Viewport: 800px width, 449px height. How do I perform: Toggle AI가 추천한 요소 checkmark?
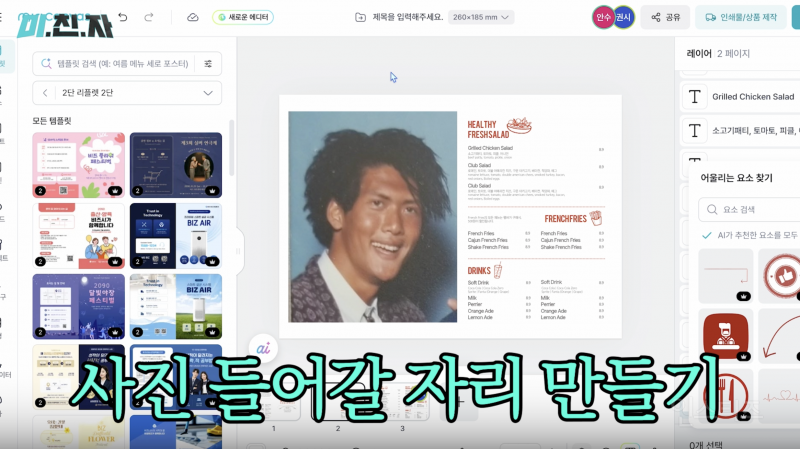(x=707, y=235)
